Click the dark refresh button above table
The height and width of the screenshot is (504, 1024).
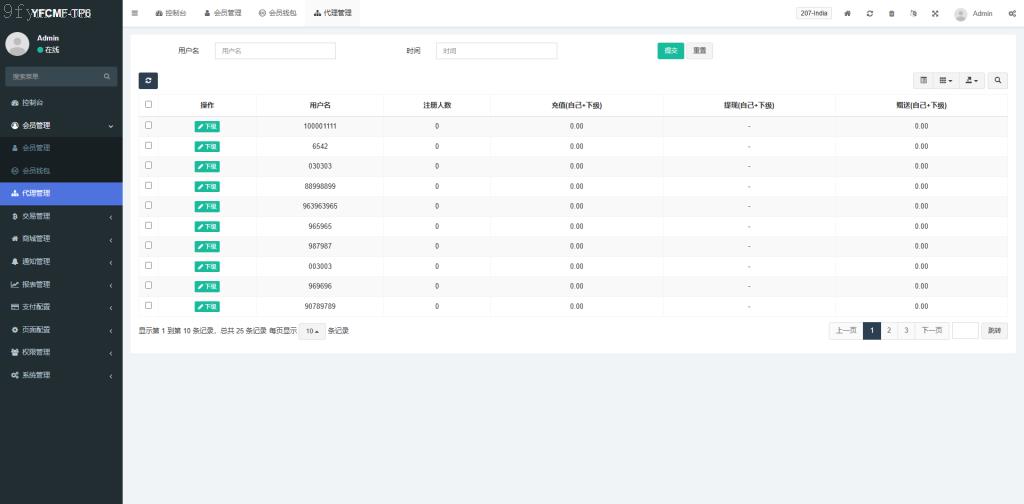[x=148, y=80]
